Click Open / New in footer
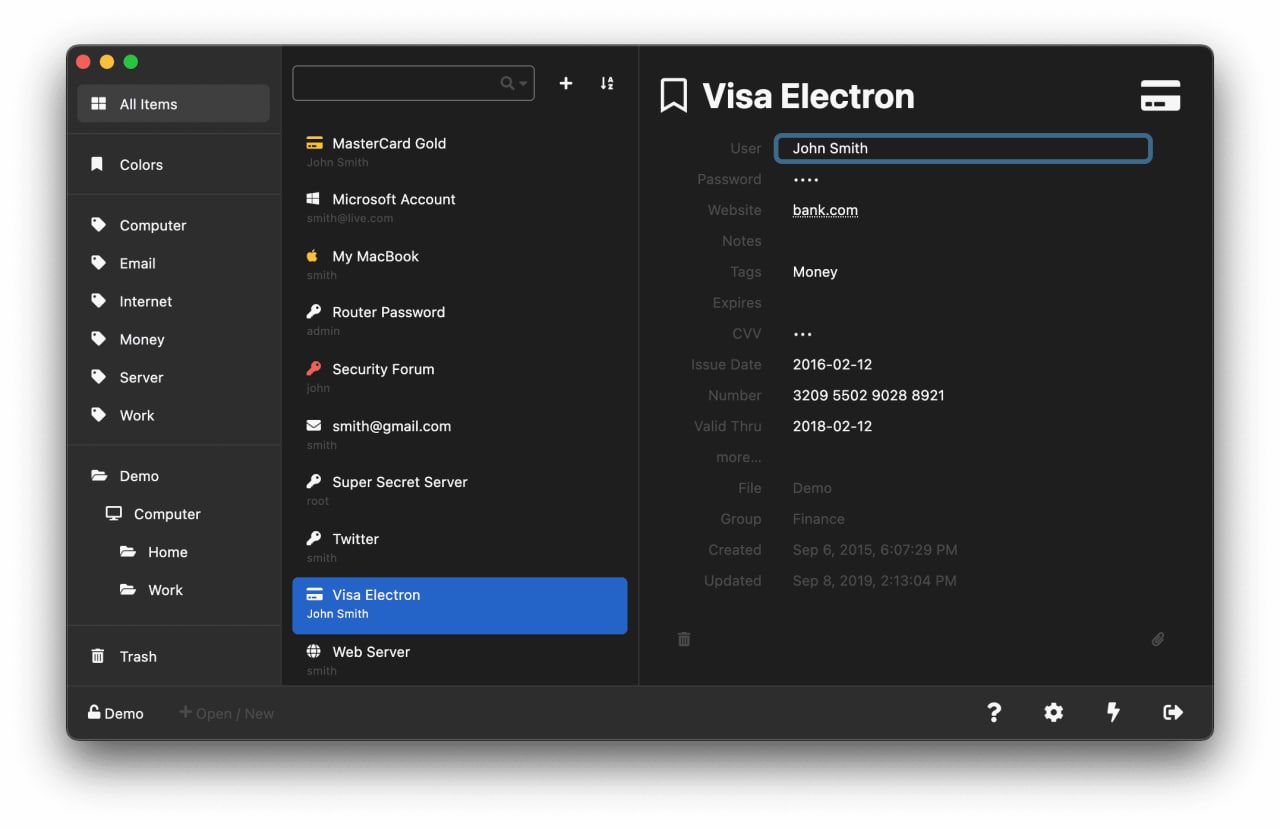 click(227, 713)
